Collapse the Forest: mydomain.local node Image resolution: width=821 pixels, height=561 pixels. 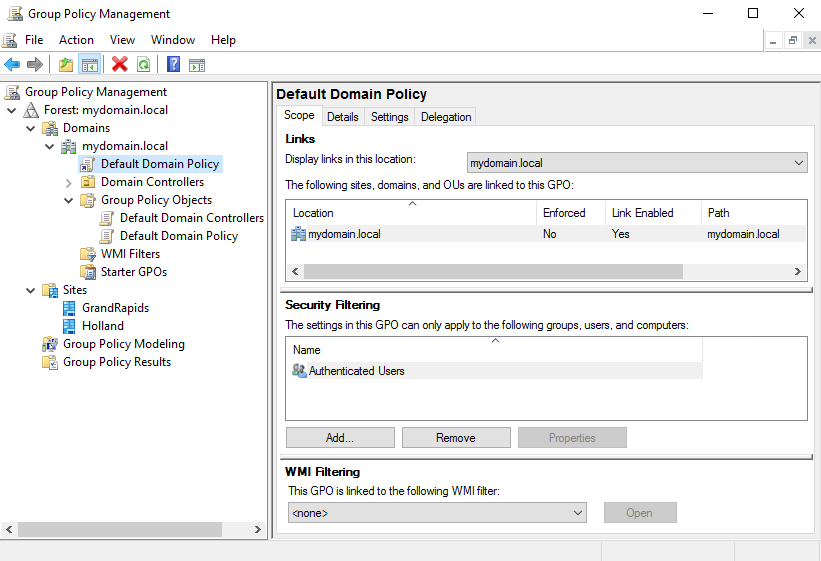pyautogui.click(x=12, y=110)
